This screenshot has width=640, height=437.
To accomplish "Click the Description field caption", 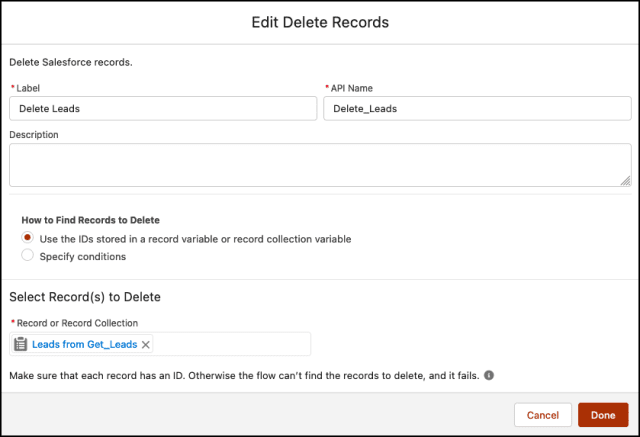I will [34, 134].
